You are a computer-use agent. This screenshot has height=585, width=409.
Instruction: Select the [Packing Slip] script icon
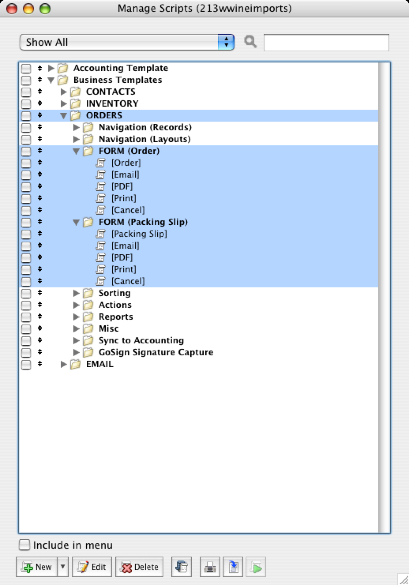(x=101, y=234)
